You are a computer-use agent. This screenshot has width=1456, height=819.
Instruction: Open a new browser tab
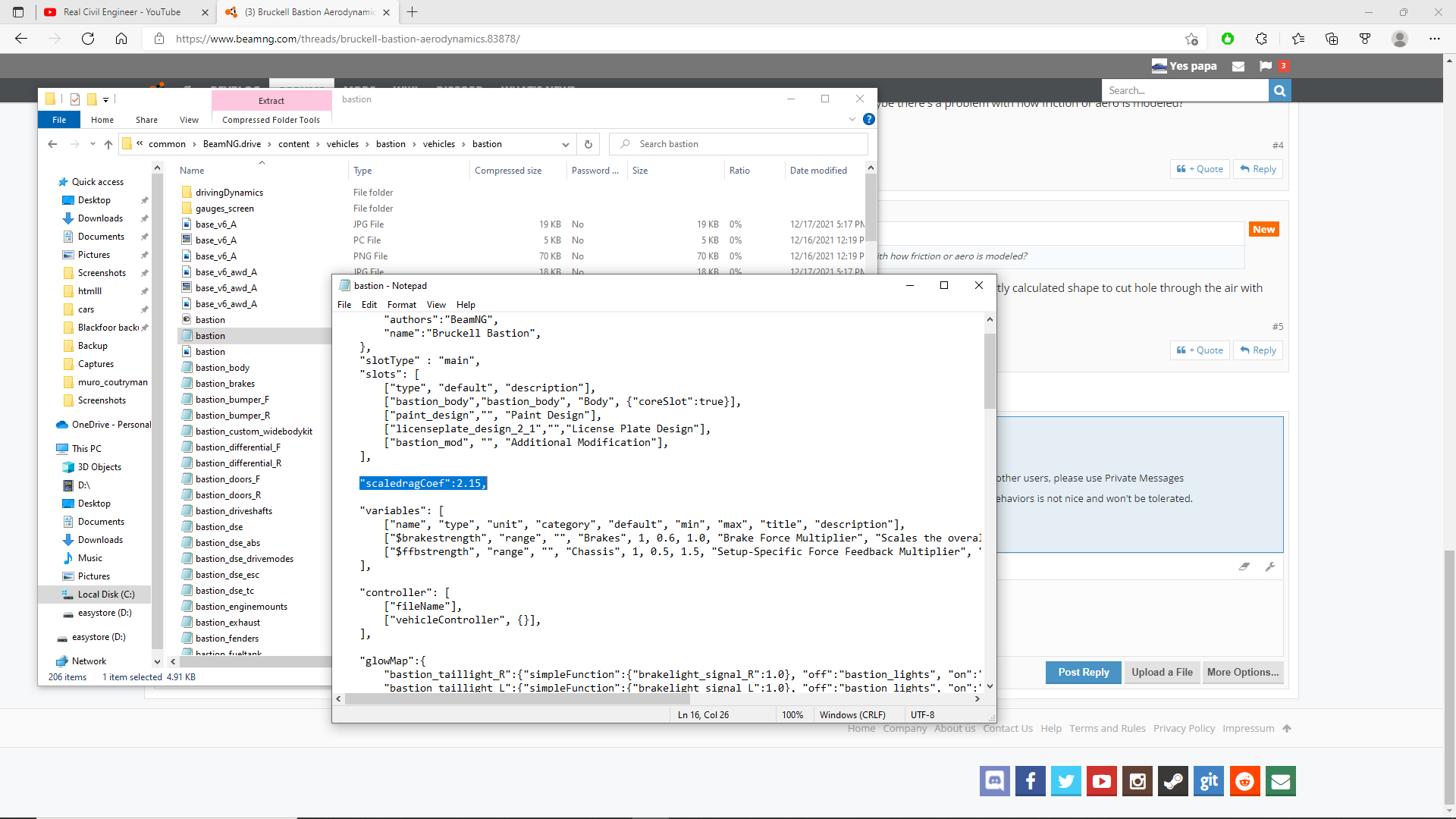point(412,12)
